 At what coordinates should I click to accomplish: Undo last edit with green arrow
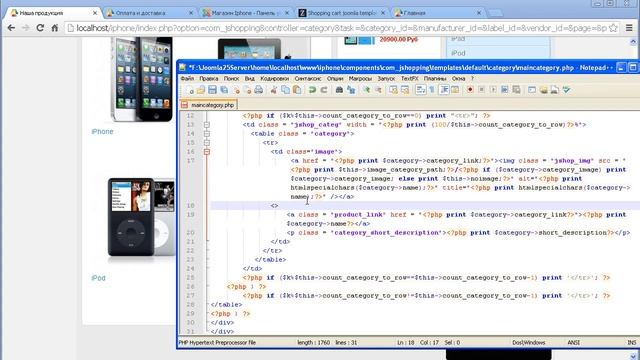(x=312, y=90)
